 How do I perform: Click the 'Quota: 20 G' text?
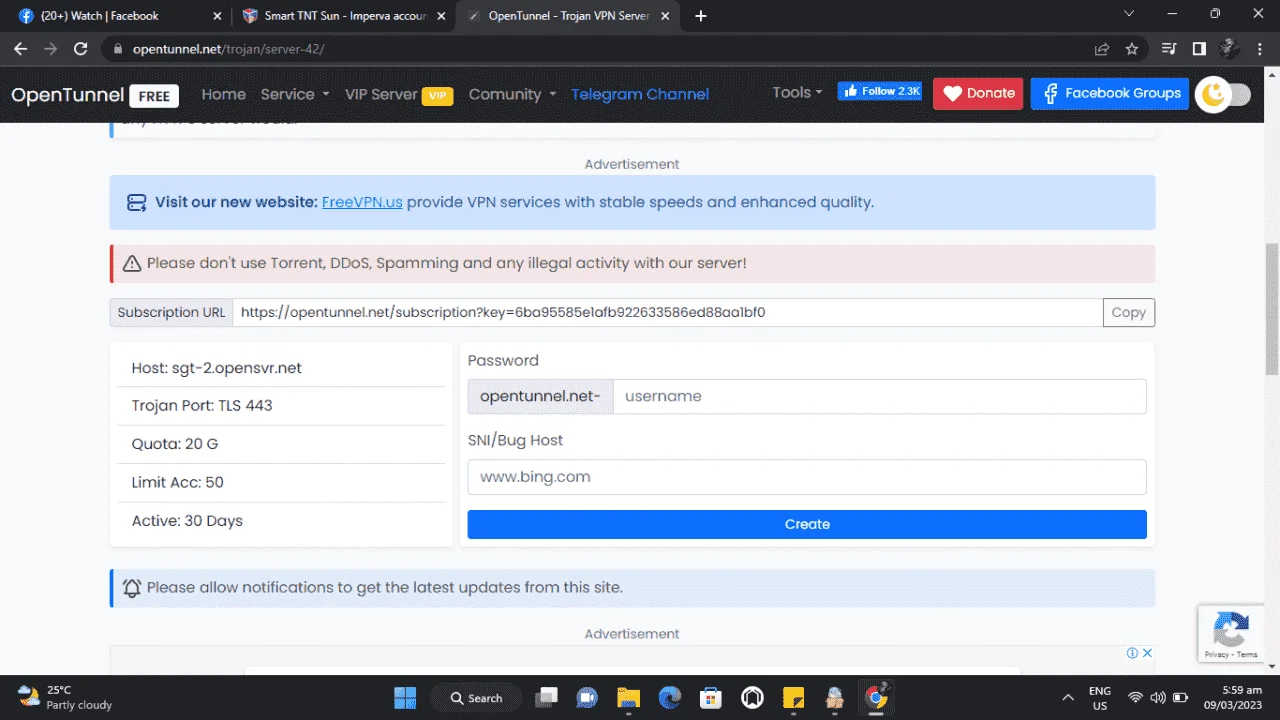175,444
